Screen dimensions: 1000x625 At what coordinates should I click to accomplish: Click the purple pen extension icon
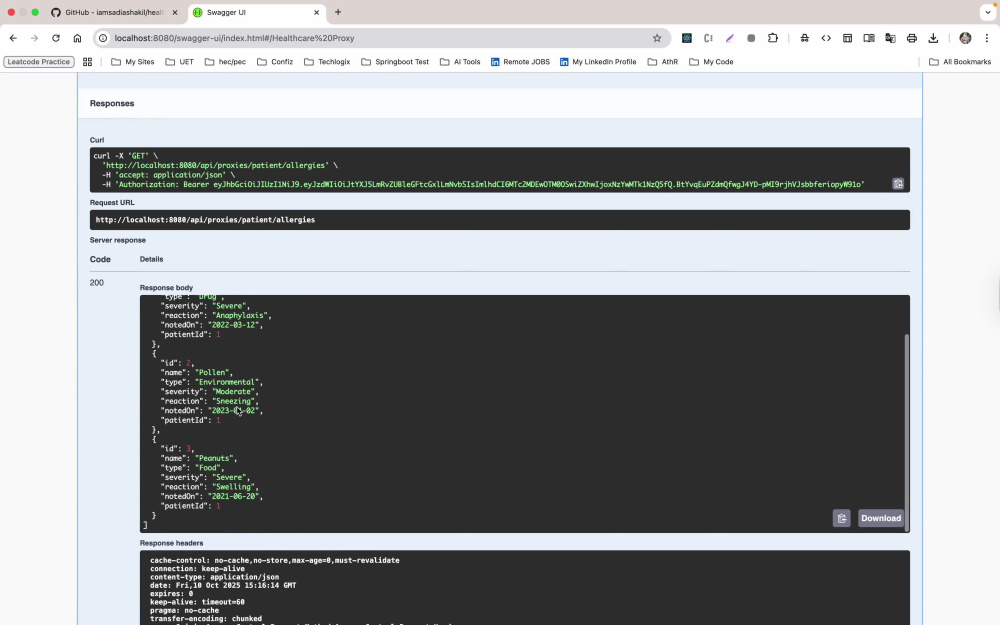(730, 38)
